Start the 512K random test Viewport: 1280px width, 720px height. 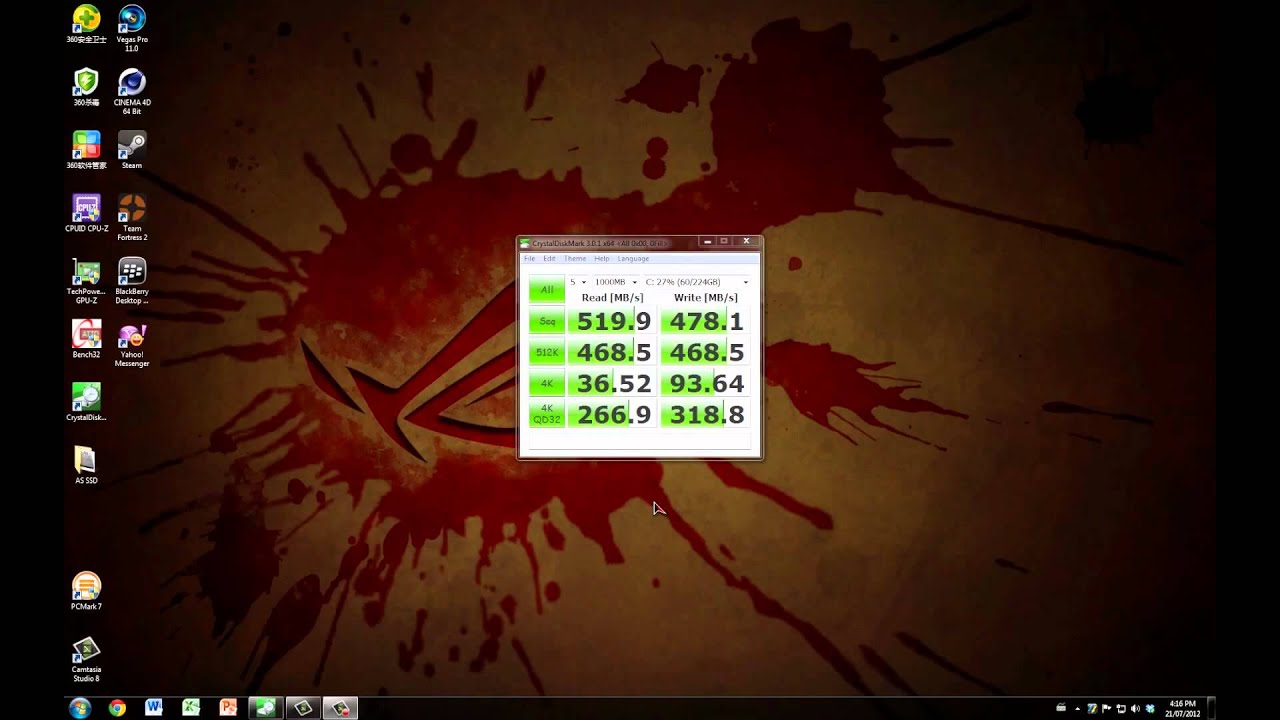coord(547,352)
